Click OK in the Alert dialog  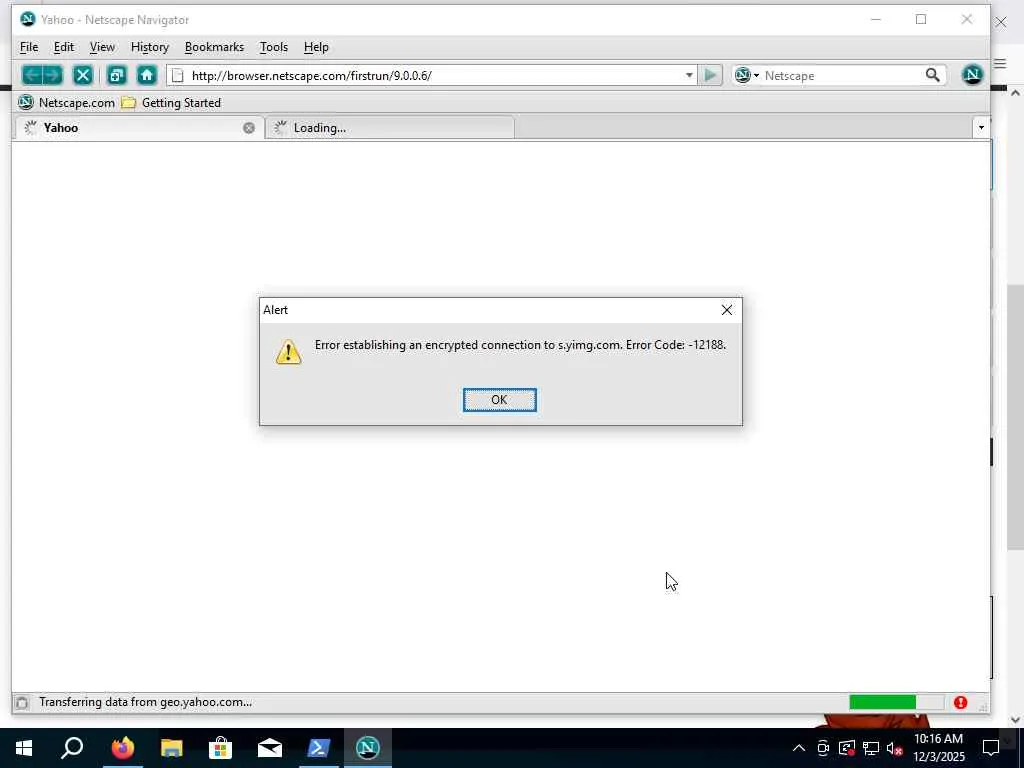pos(500,400)
